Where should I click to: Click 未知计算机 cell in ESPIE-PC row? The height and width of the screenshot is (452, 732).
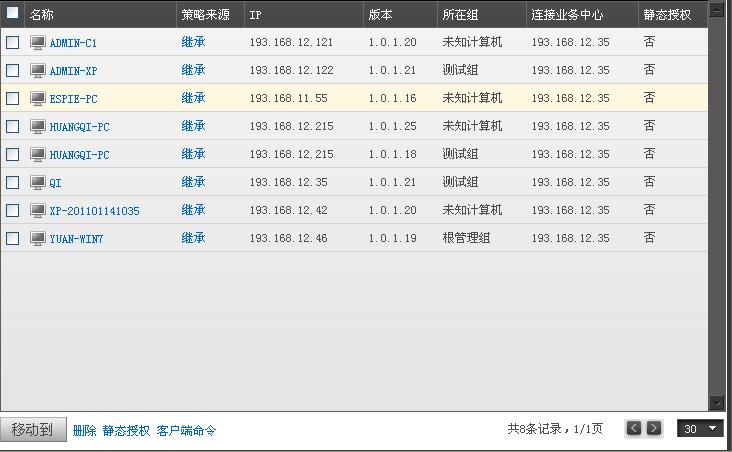point(472,98)
